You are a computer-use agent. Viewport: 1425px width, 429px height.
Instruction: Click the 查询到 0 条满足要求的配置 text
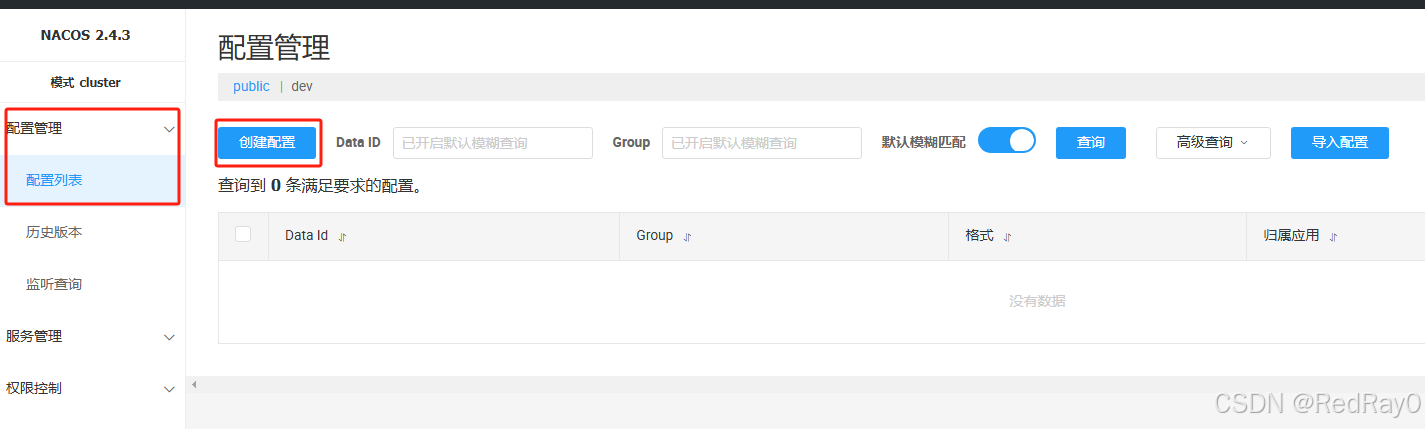click(x=320, y=185)
